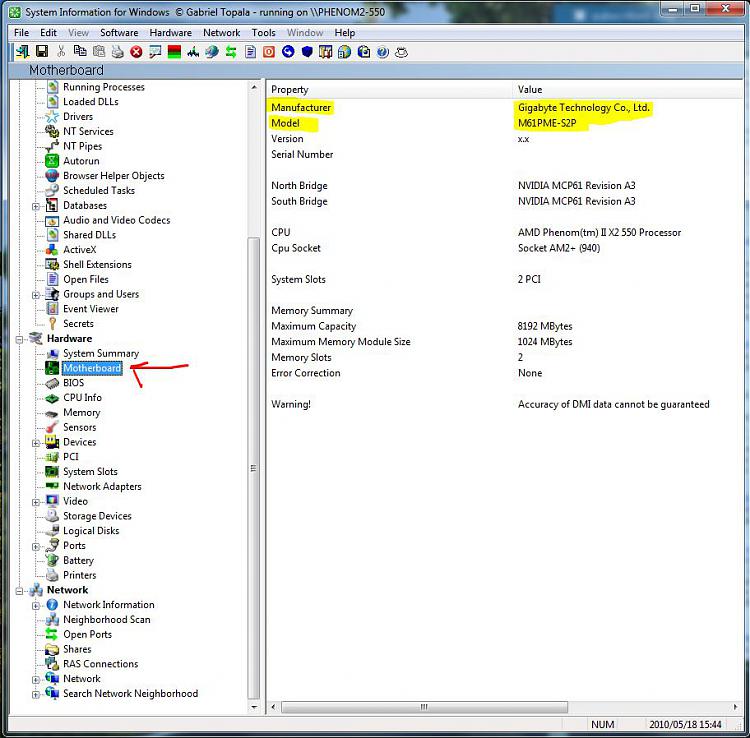Click the dark blue shield toolbar icon
Image resolution: width=750 pixels, height=738 pixels.
[307, 52]
